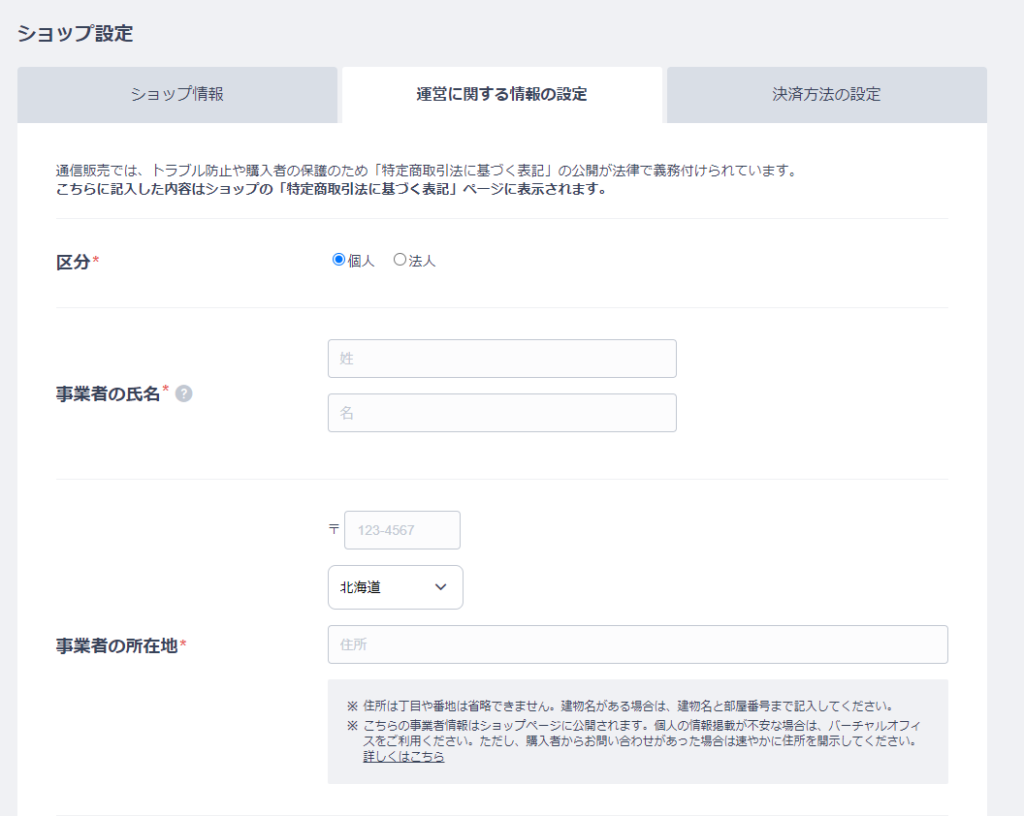1024x816 pixels.
Task: Collapse the prefecture dropdown showing 北海道
Action: 395,587
